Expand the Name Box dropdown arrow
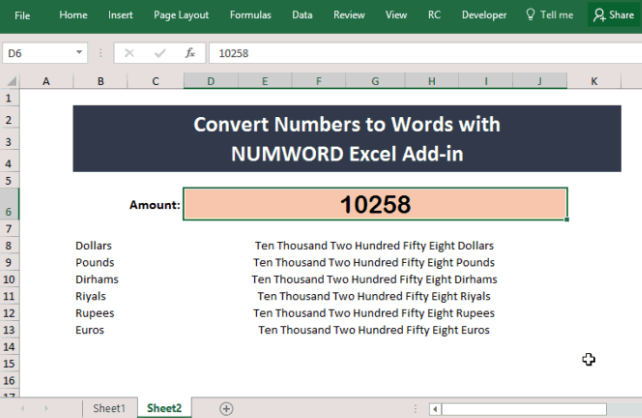Image resolution: width=642 pixels, height=418 pixels. click(x=79, y=52)
